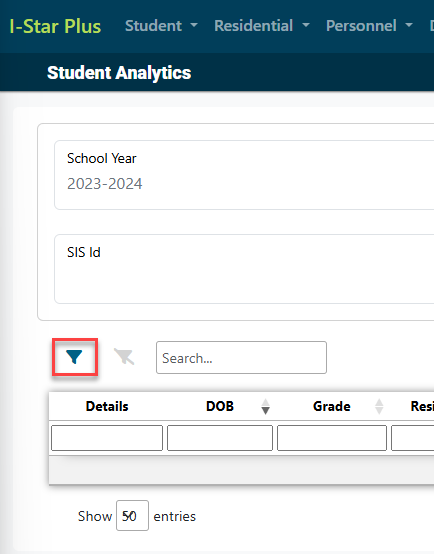The width and height of the screenshot is (434, 554).
Task: Expand the Student dropdown caret
Action: 194,25
